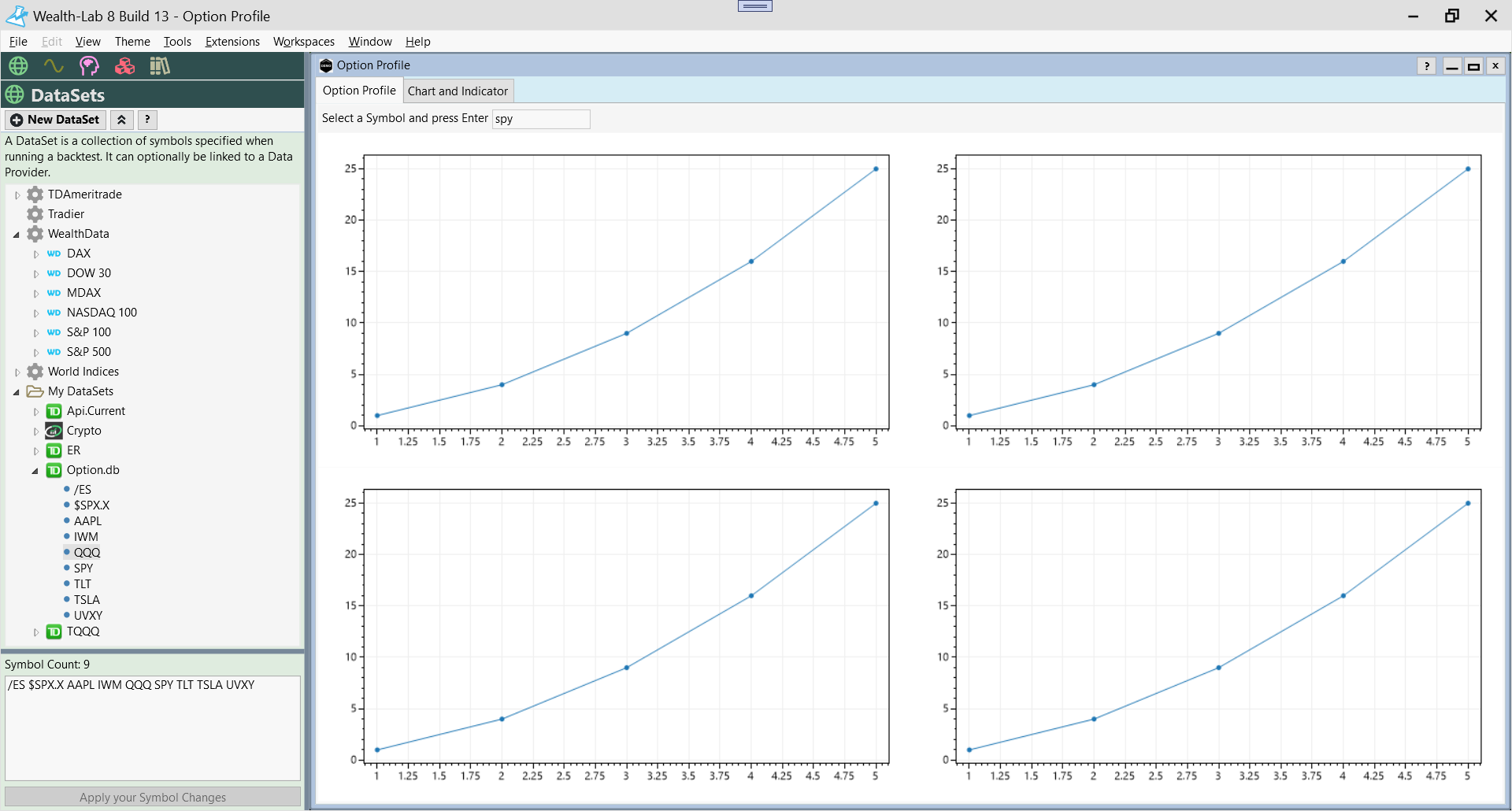Click the DataSets panel help question mark
1512x811 pixels.
point(147,120)
